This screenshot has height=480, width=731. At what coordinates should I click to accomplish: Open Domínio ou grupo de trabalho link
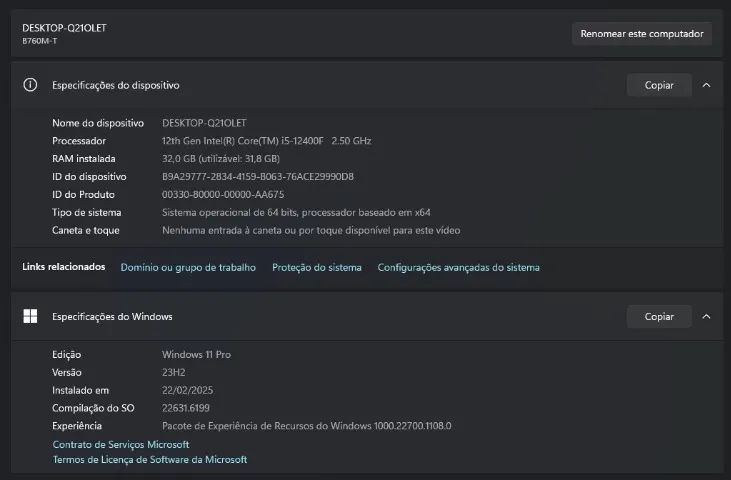188,267
